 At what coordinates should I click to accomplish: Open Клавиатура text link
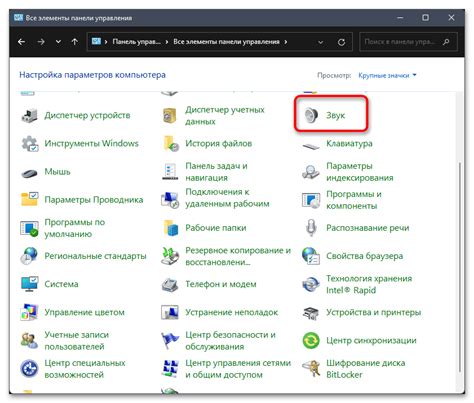(x=349, y=144)
